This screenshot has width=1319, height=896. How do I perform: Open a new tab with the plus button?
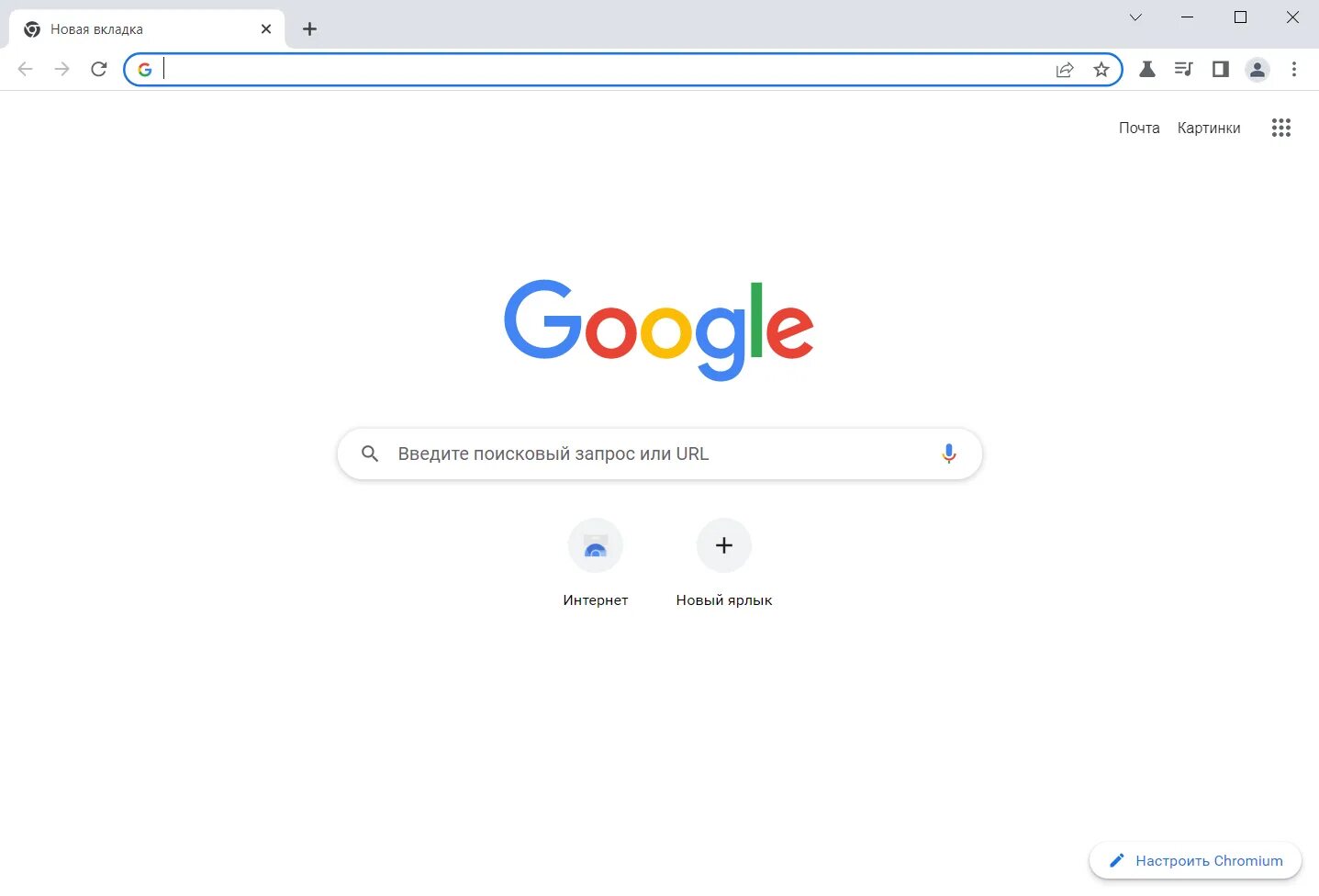[x=309, y=29]
